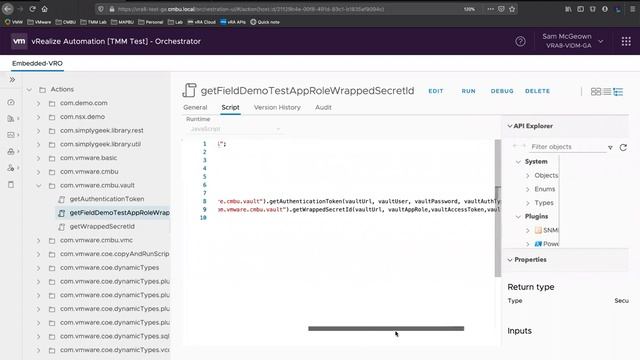The image size is (640, 360).
Task: Expand com.demo.com module
Action: (38, 103)
